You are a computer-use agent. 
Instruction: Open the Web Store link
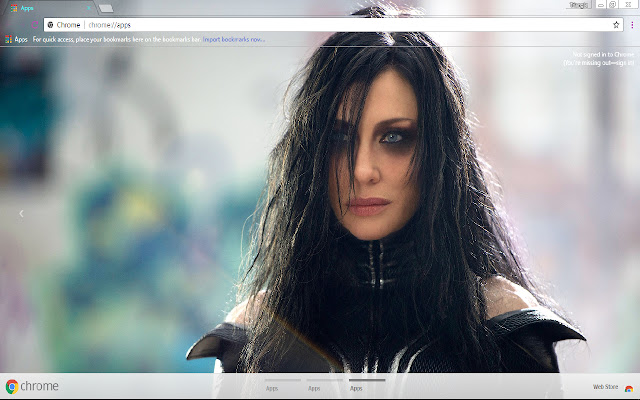[x=613, y=387]
